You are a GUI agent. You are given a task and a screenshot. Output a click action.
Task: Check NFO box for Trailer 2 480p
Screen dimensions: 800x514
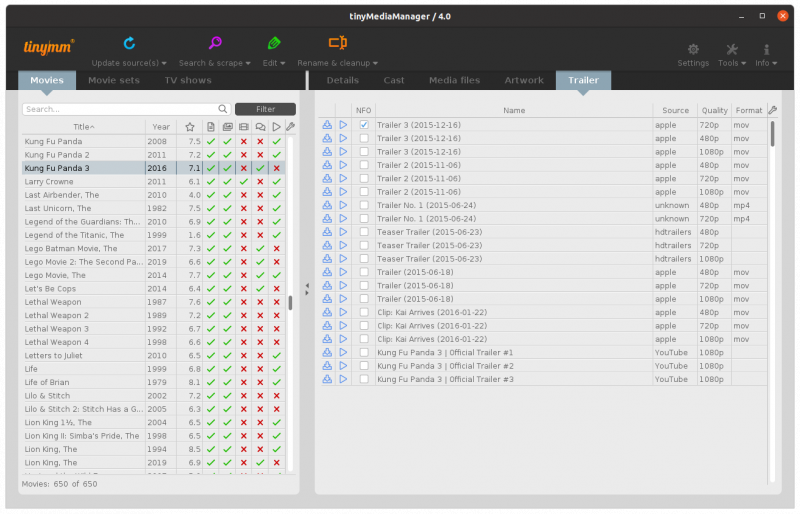pyautogui.click(x=364, y=165)
